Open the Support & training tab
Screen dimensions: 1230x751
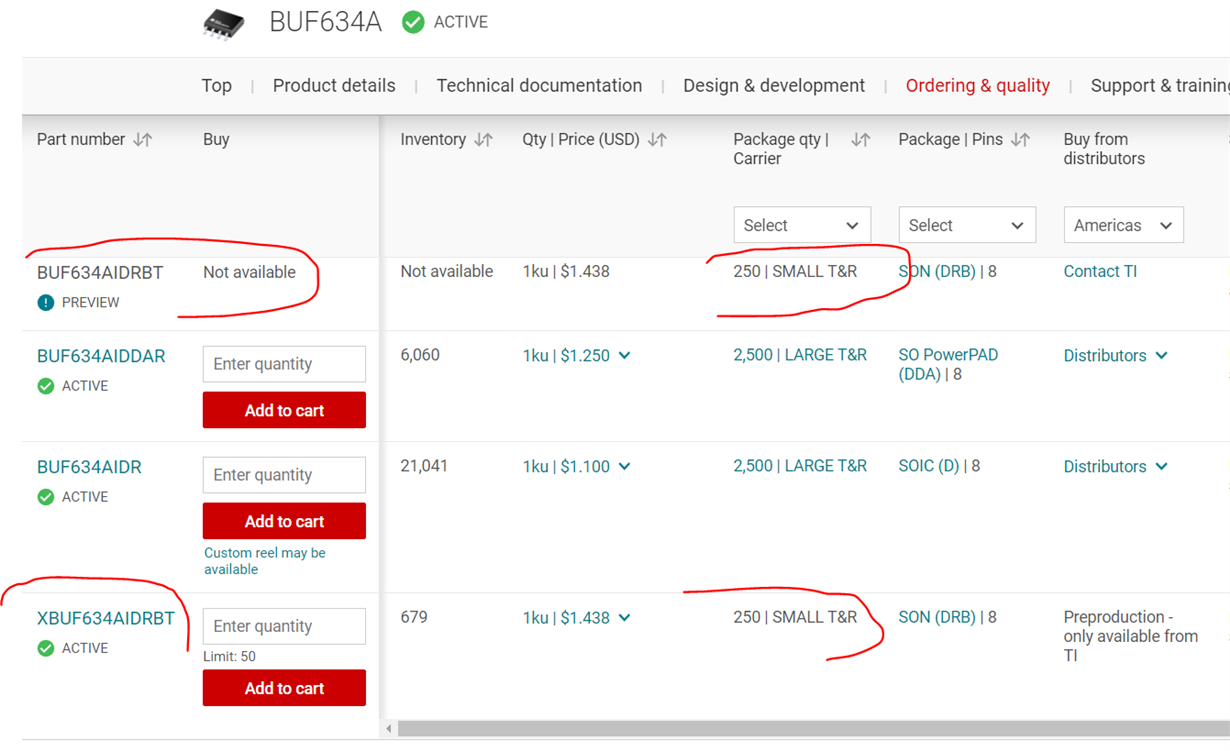point(1160,86)
